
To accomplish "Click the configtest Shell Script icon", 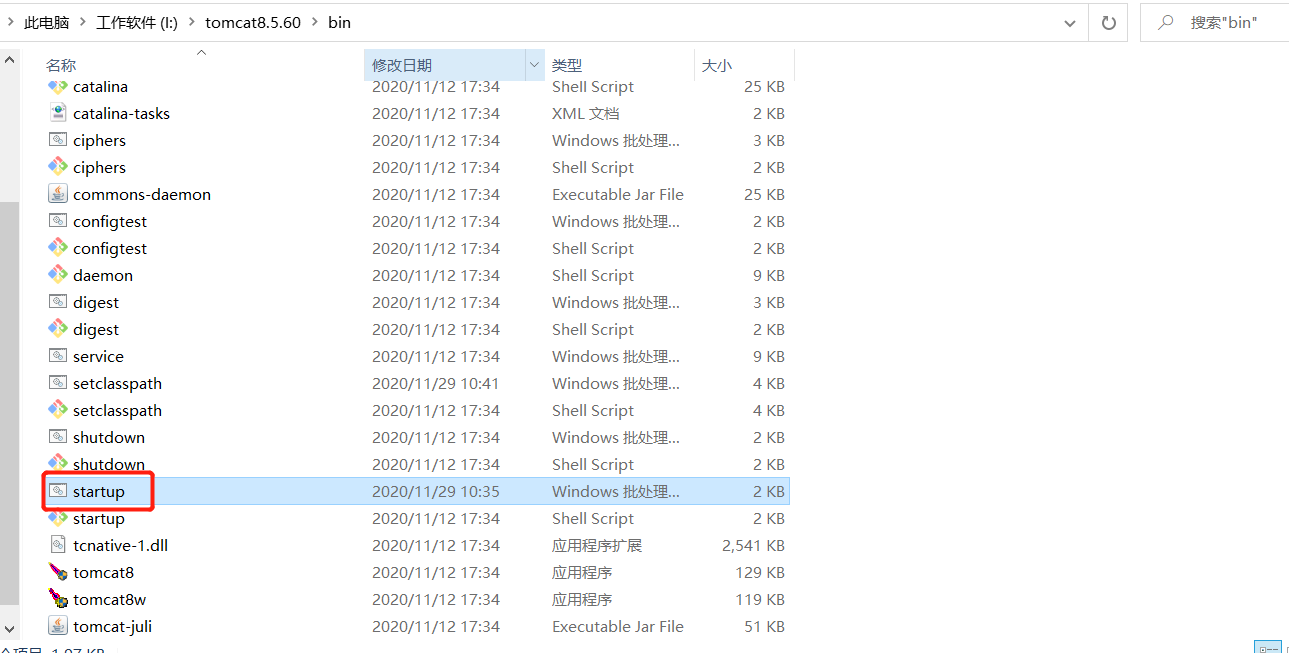I will click(x=58, y=248).
